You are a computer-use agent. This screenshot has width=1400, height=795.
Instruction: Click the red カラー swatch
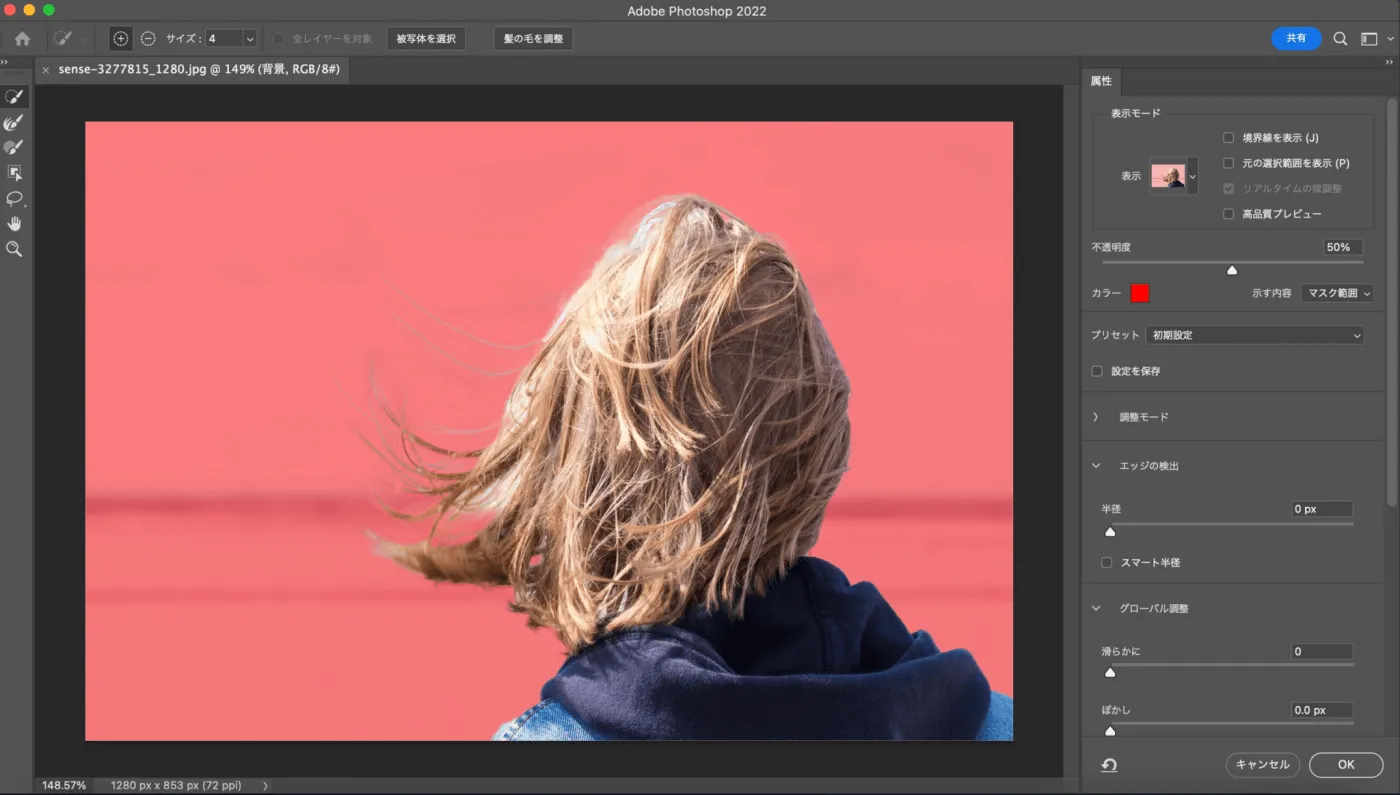click(x=1140, y=293)
